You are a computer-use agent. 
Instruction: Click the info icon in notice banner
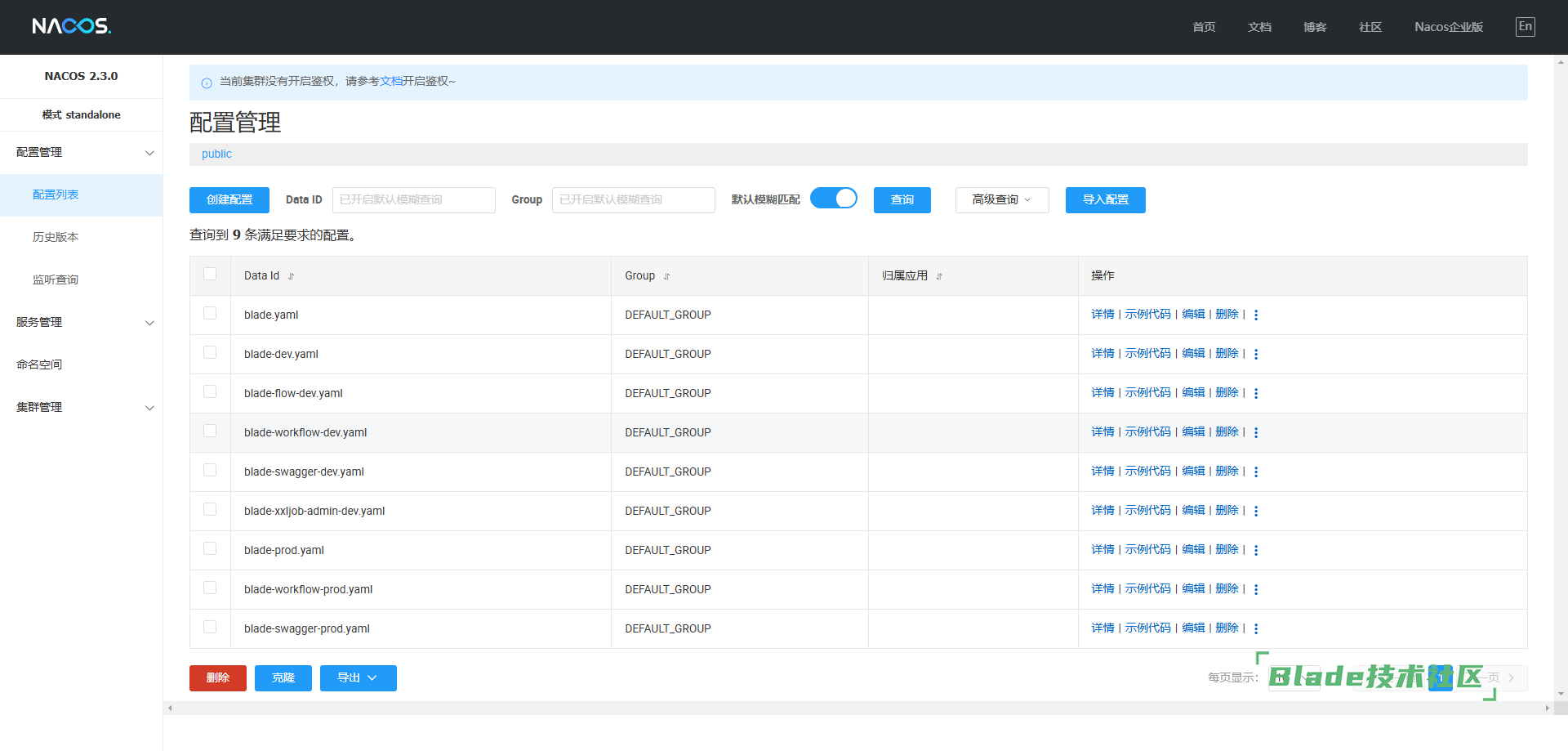click(x=207, y=83)
